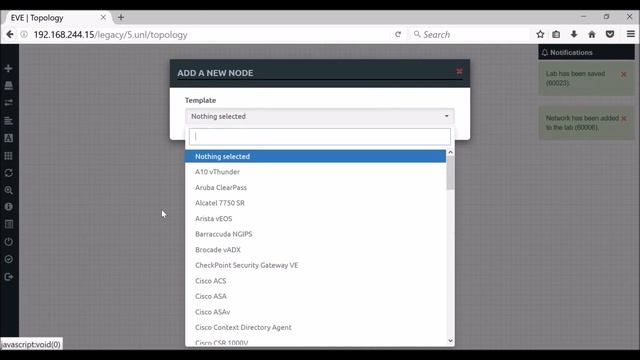Viewport: 640px width, 360px height.
Task: Click the Lock lab checkmark sidebar icon
Action: (8, 259)
